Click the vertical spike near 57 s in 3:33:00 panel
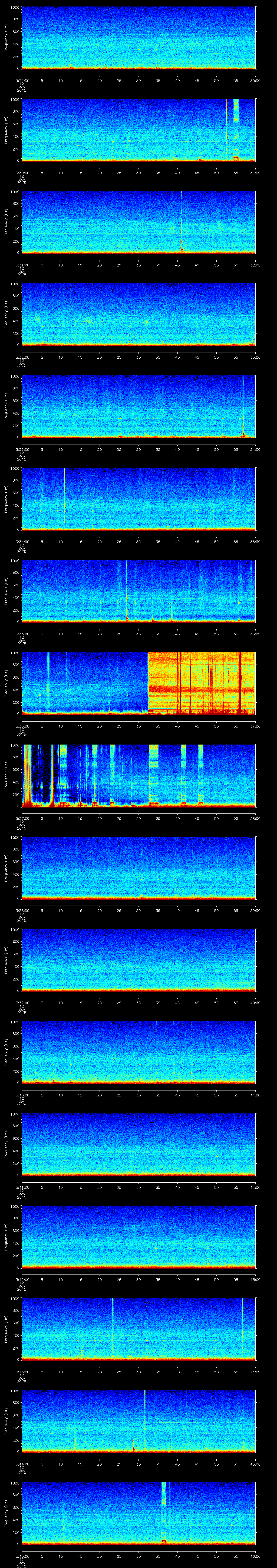 243,407
